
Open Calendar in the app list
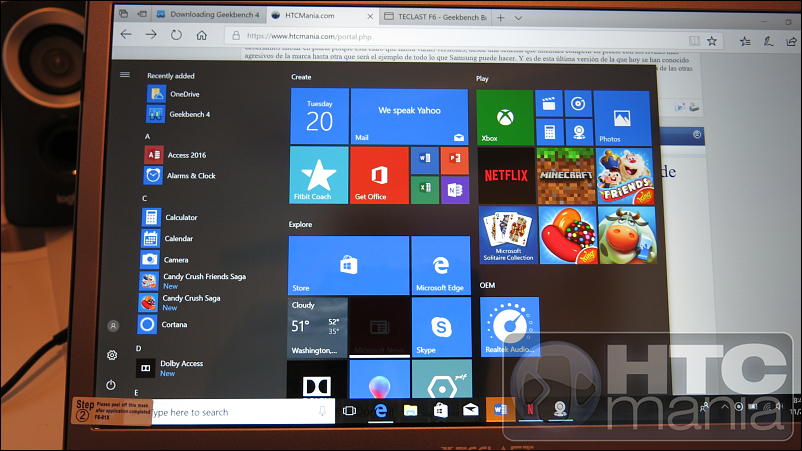167,238
